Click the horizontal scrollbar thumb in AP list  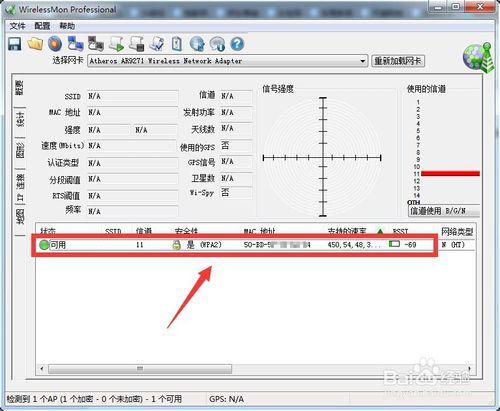(x=140, y=369)
